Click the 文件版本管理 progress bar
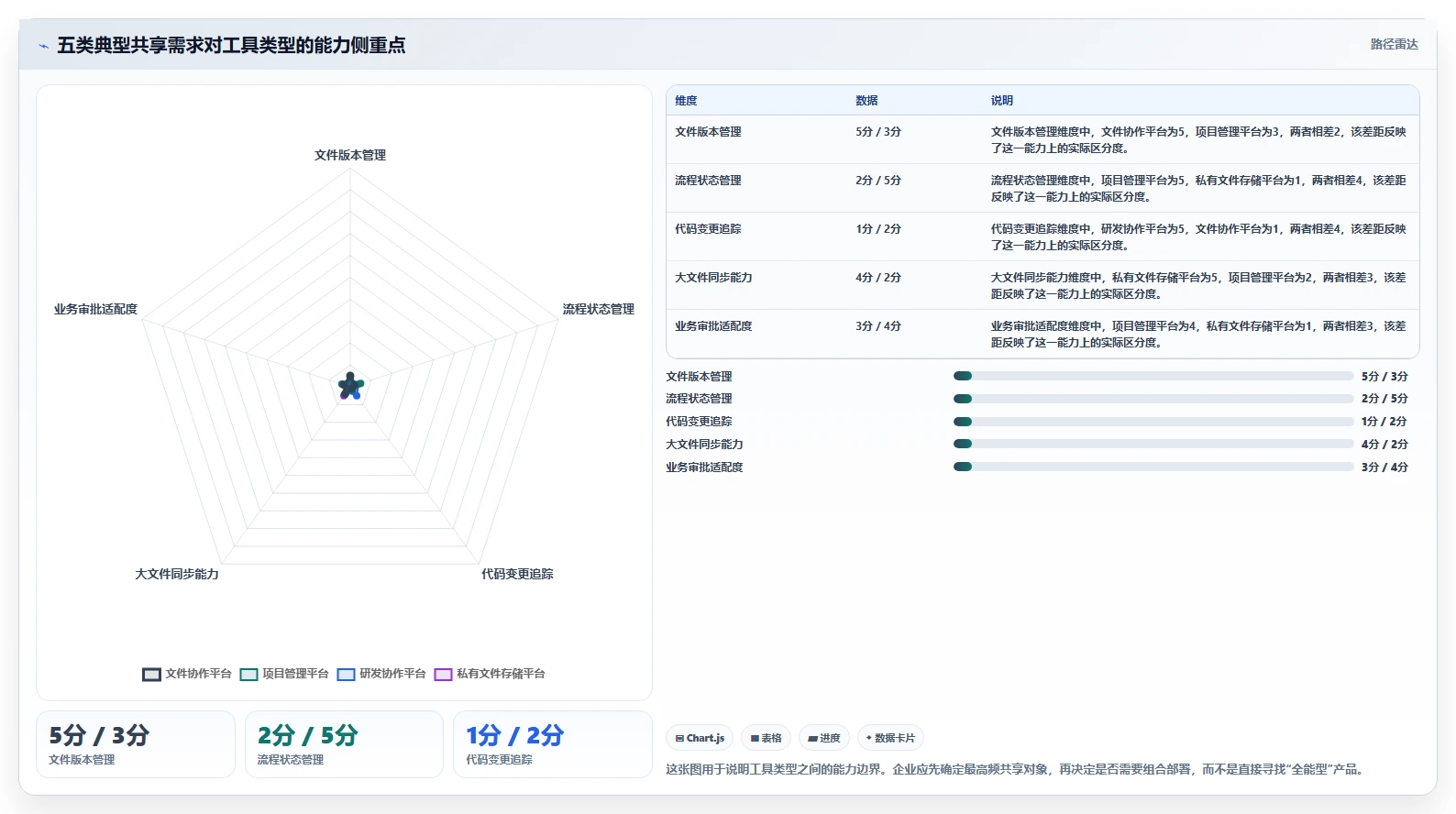The image size is (1456, 814). click(1153, 376)
